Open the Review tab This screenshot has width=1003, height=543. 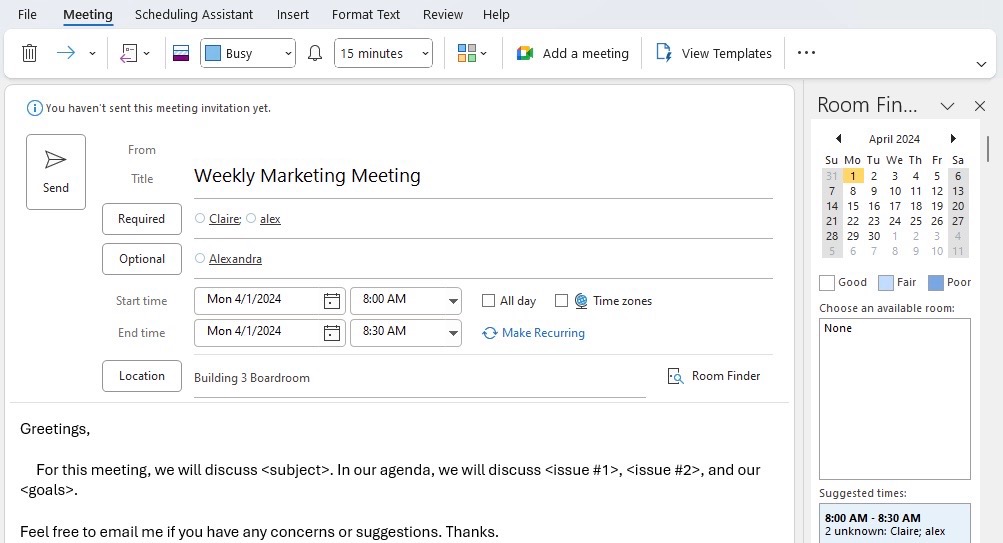pyautogui.click(x=443, y=14)
